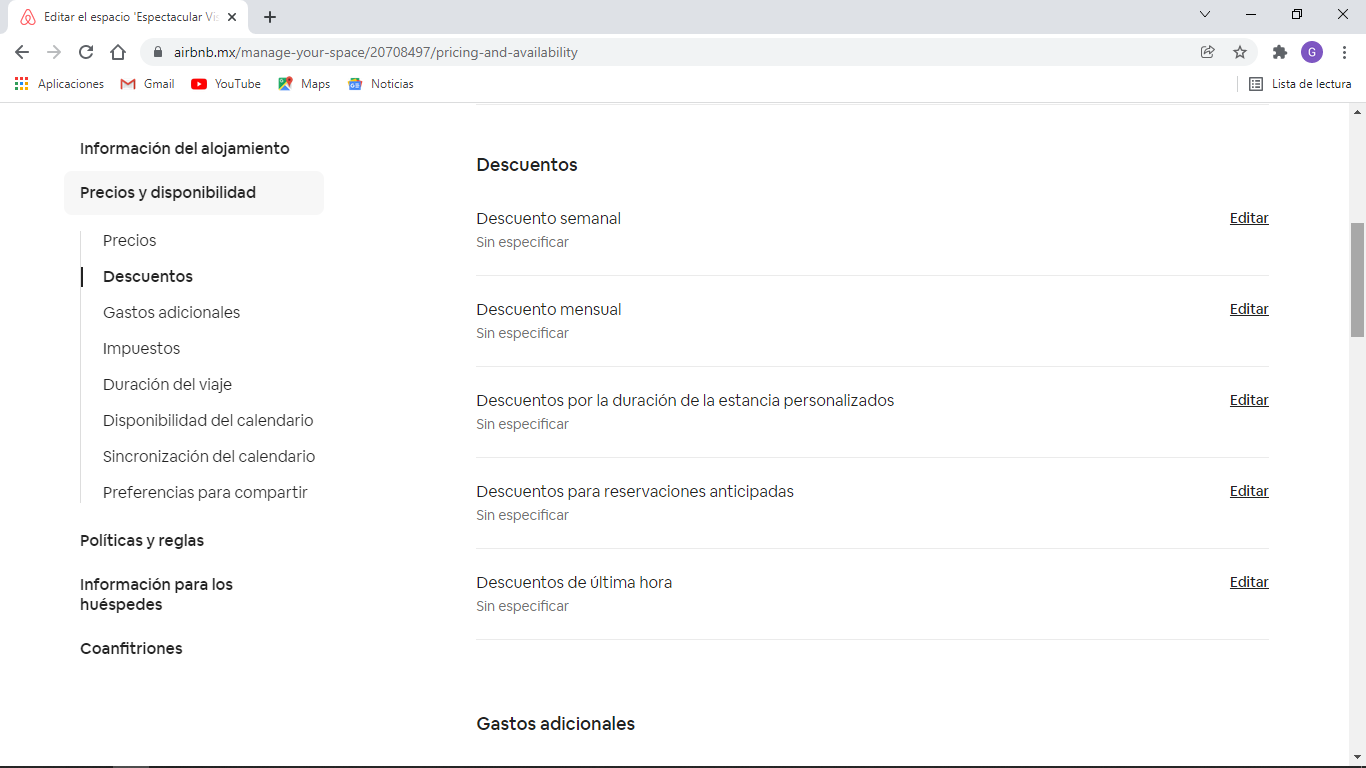Expand Políticas y reglas section
This screenshot has width=1366, height=768.
point(142,540)
